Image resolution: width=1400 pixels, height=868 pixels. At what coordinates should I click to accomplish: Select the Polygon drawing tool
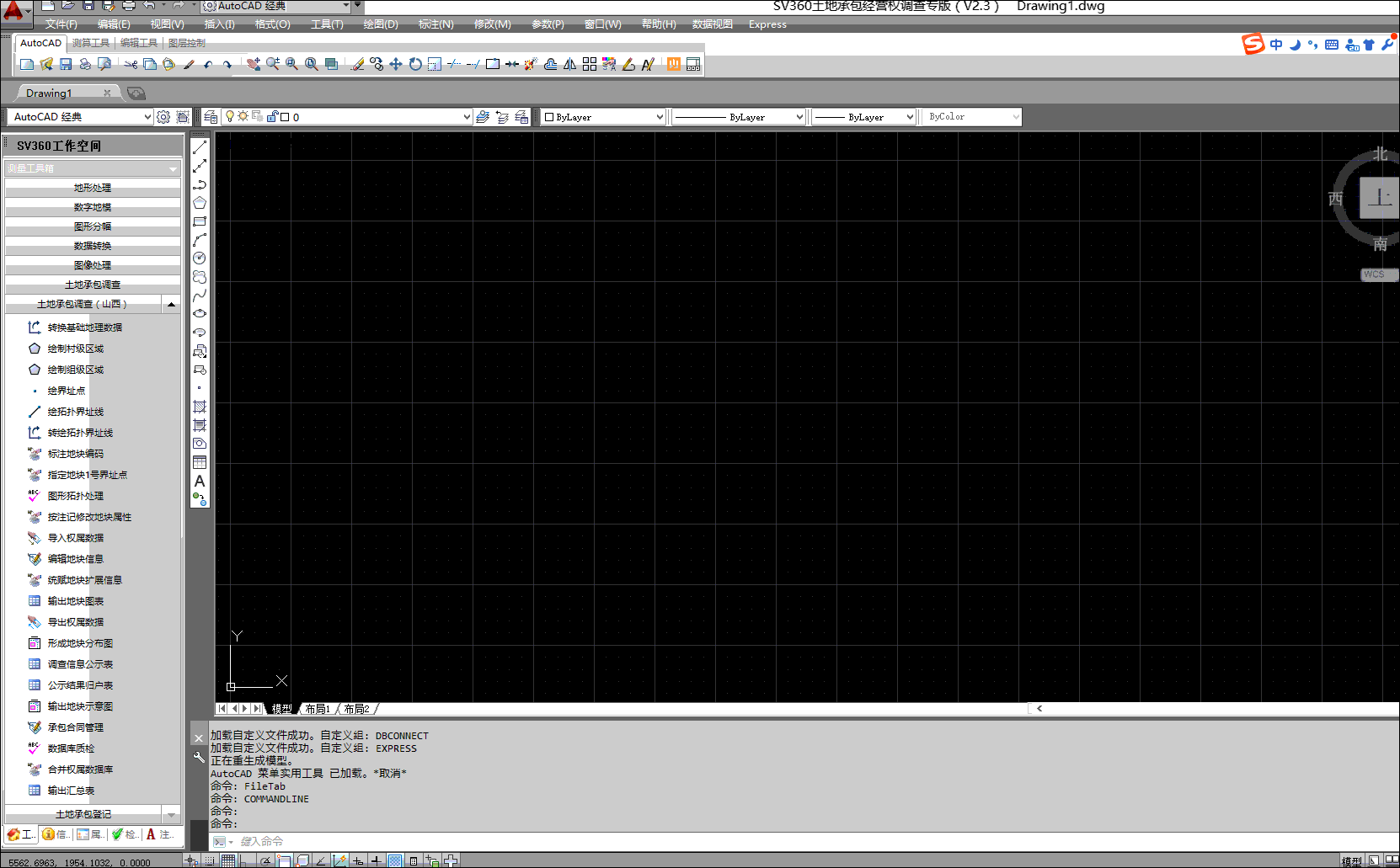200,203
